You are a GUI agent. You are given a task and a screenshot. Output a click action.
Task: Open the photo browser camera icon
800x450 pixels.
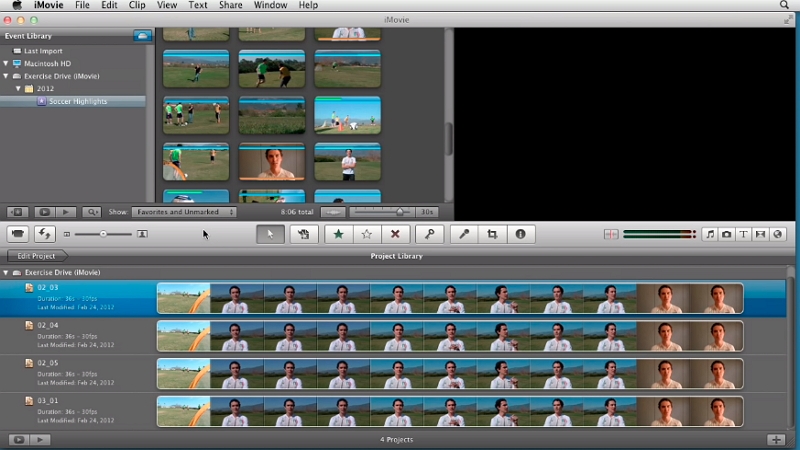pos(727,234)
